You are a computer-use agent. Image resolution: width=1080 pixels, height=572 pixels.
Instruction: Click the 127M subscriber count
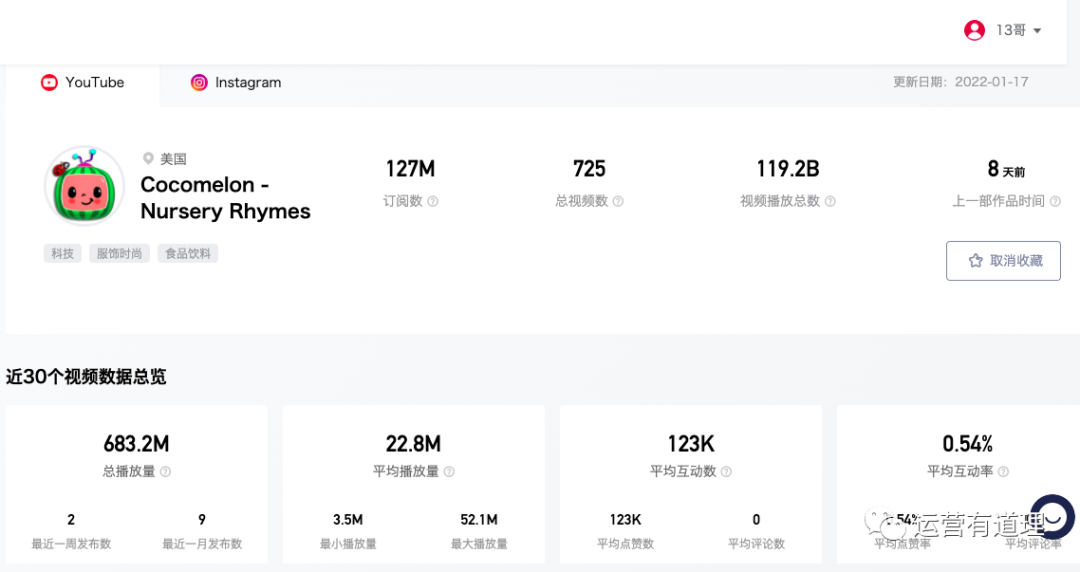point(411,169)
